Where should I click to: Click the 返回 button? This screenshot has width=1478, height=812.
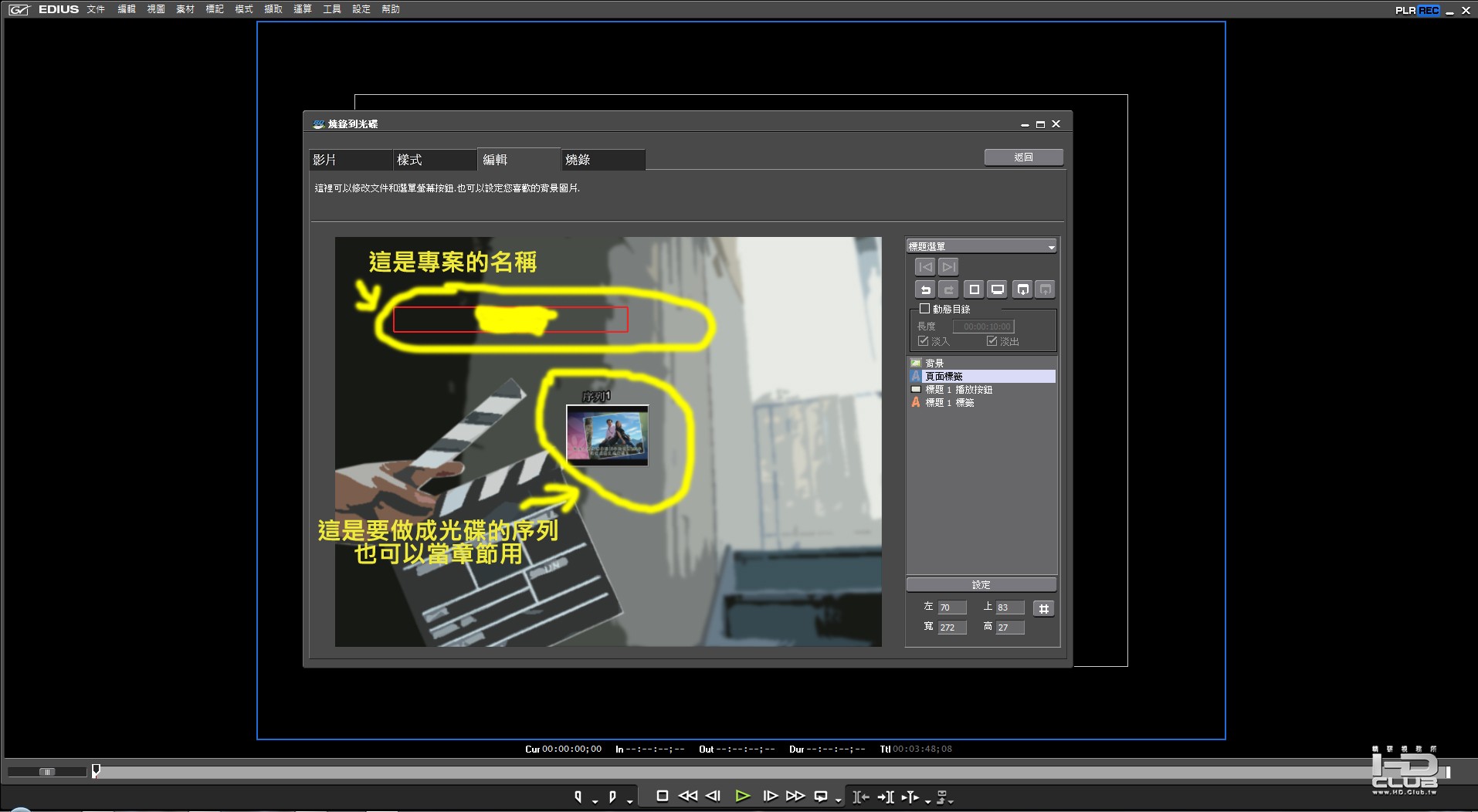[x=1024, y=157]
